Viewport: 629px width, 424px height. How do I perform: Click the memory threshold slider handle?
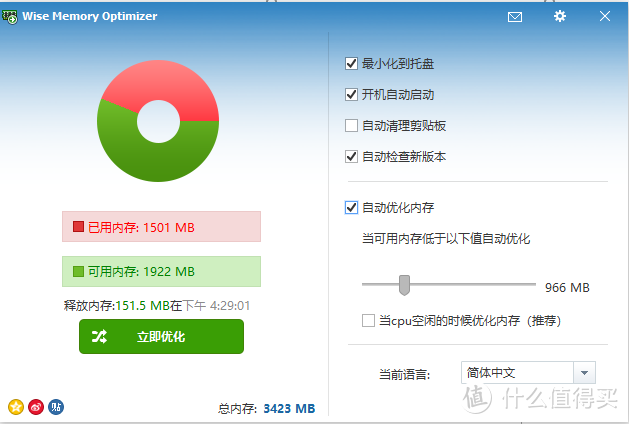404,285
